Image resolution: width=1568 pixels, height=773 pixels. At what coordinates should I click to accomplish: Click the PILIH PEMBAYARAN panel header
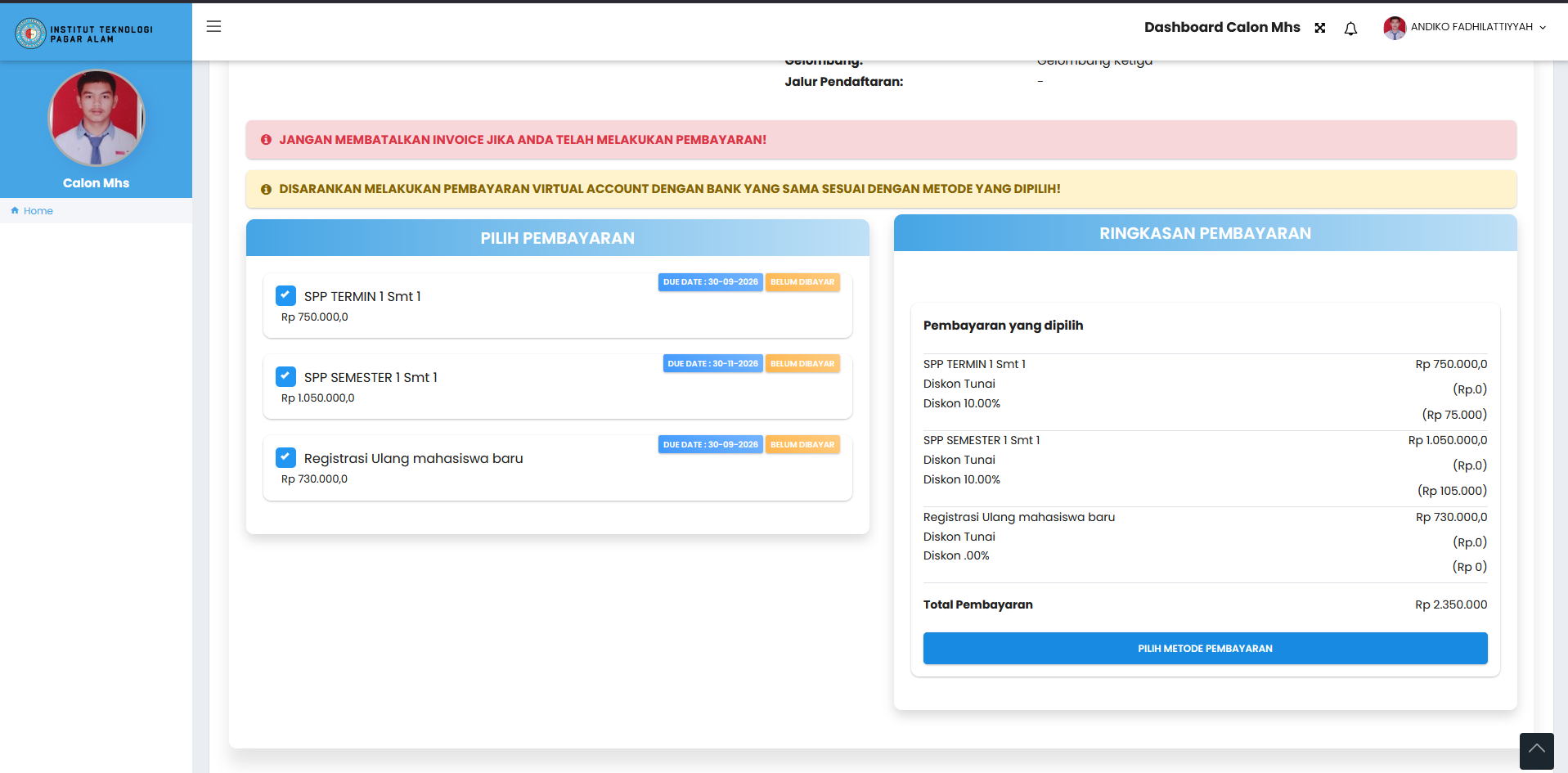[x=558, y=238]
